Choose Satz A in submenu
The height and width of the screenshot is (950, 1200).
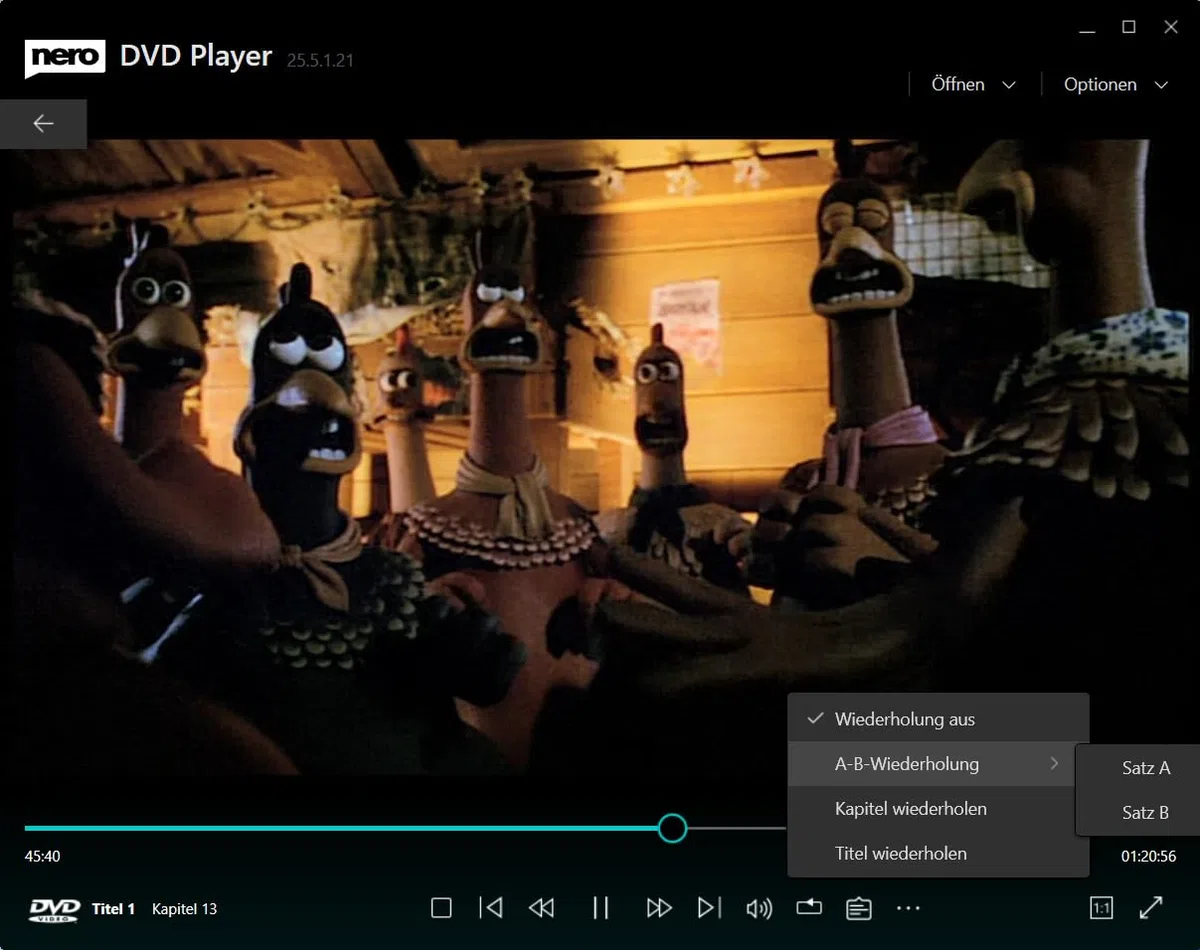(1140, 768)
